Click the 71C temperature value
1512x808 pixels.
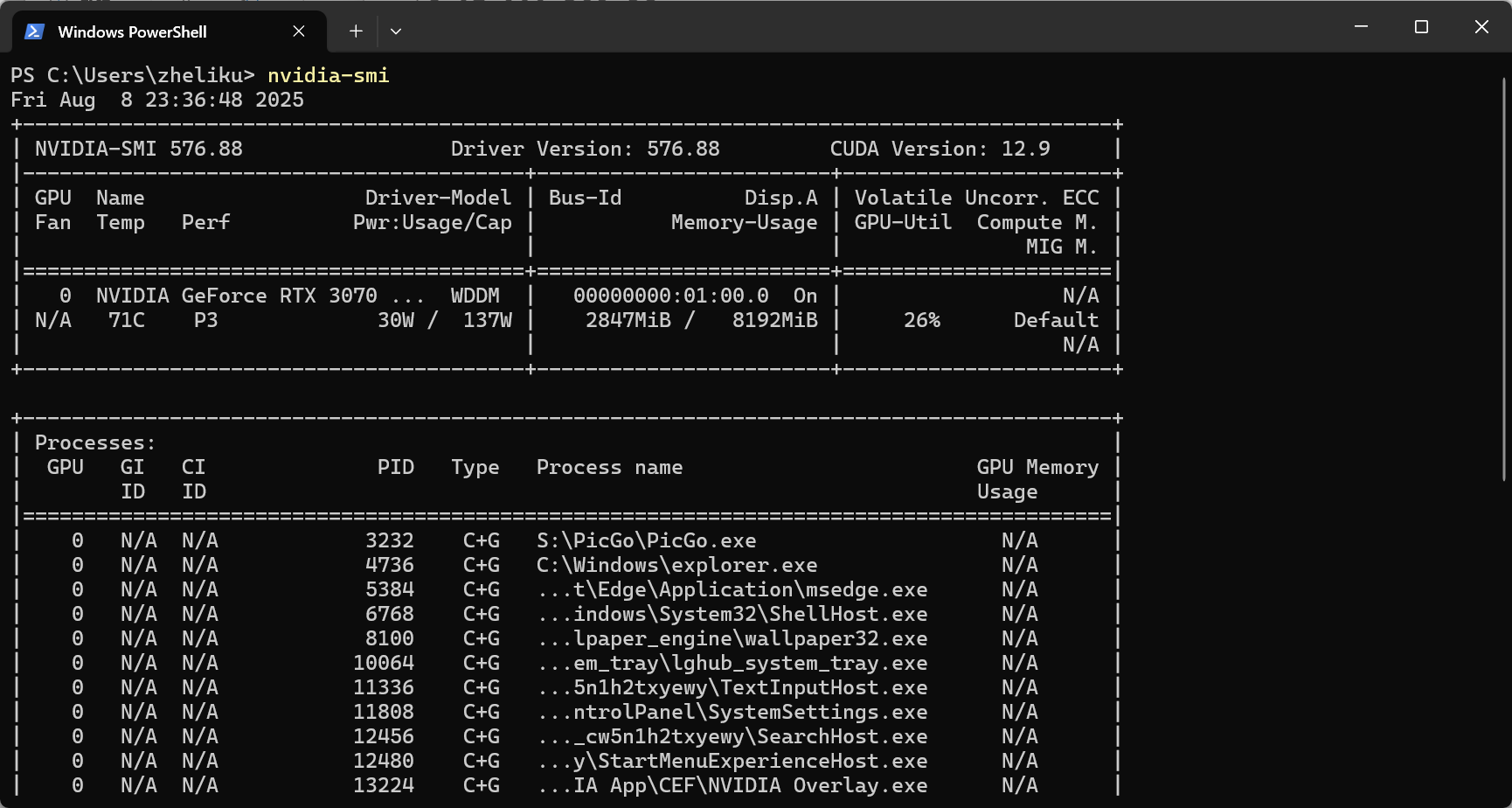(127, 320)
